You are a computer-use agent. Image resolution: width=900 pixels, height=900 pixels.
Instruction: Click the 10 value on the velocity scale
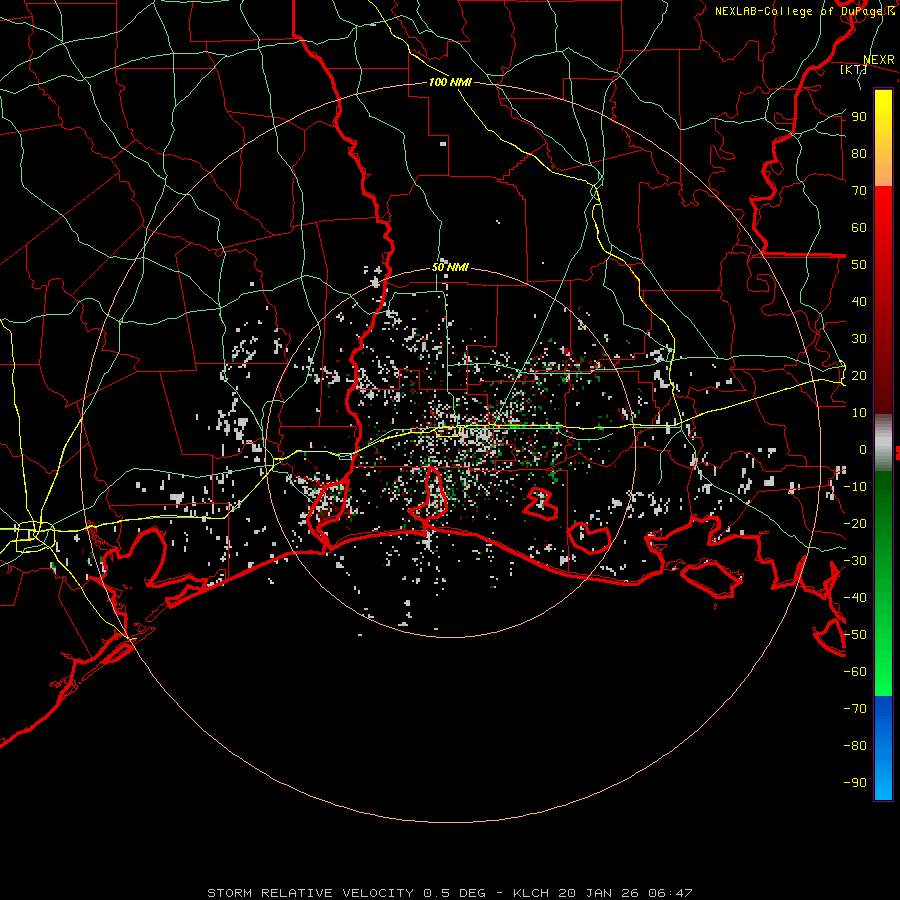[859, 413]
